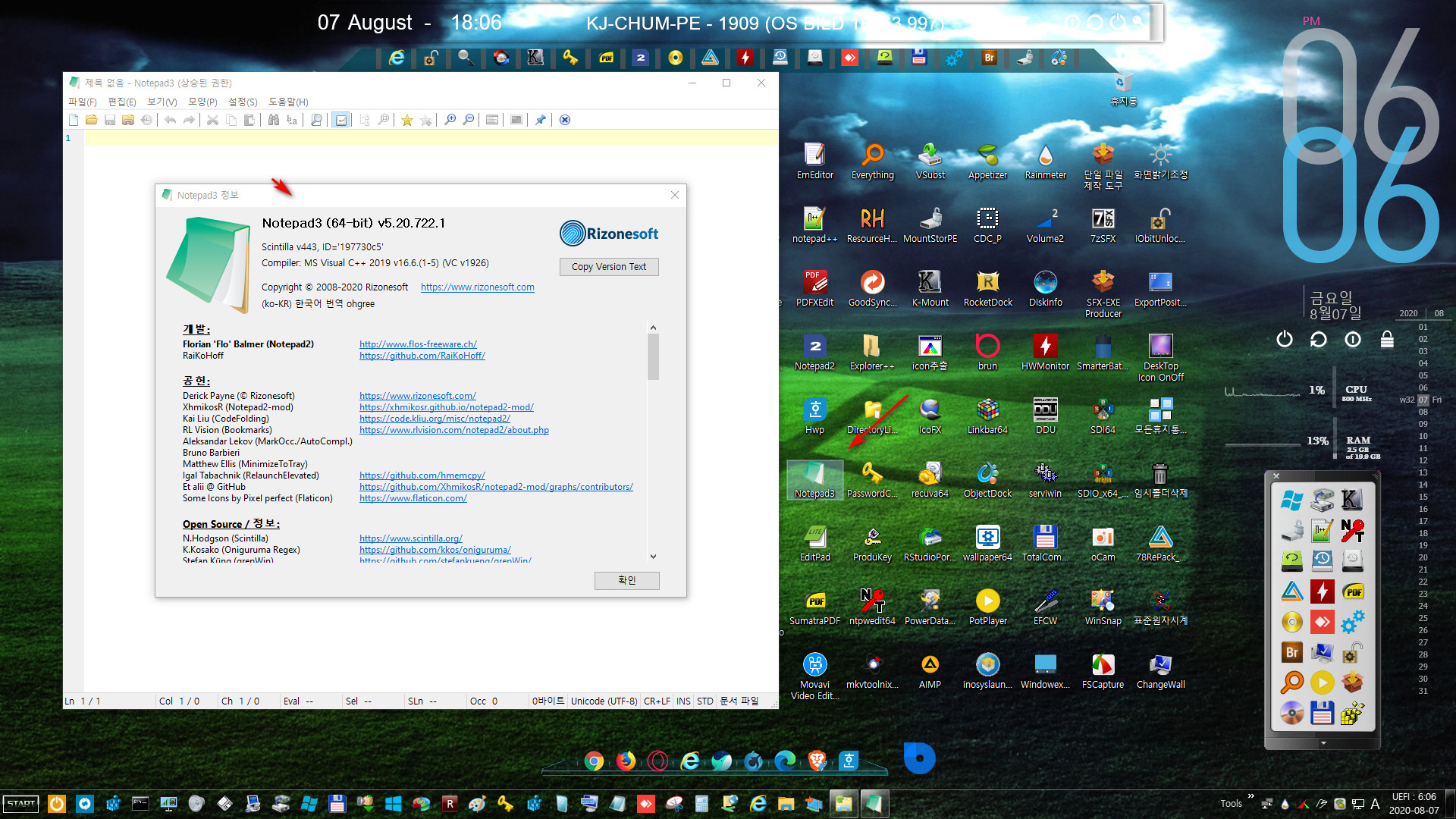Click the blue Exit X icon in toolbar

point(565,120)
